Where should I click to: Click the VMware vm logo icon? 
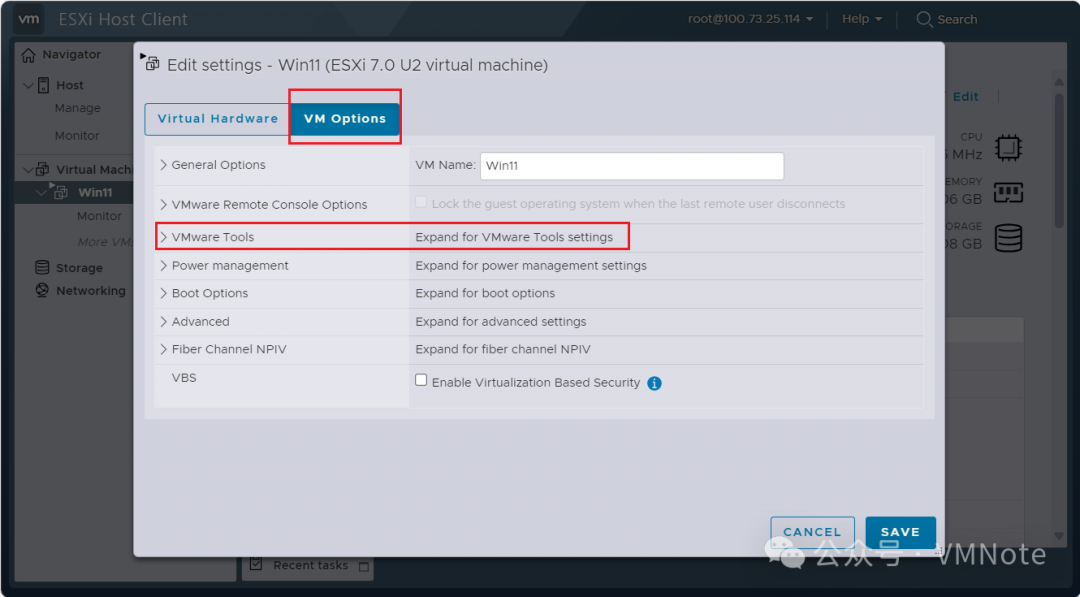coord(28,19)
